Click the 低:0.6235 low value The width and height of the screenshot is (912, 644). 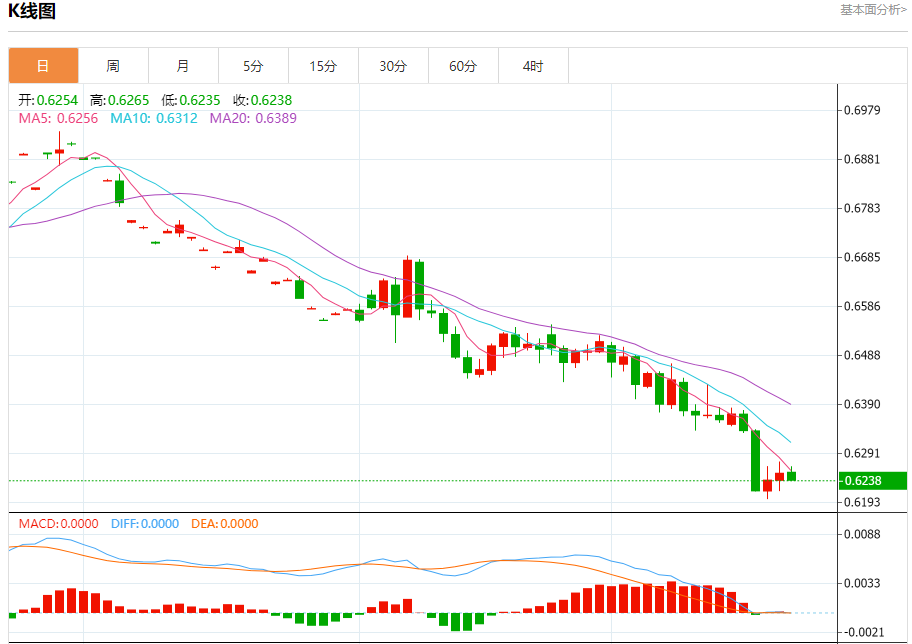(191, 100)
